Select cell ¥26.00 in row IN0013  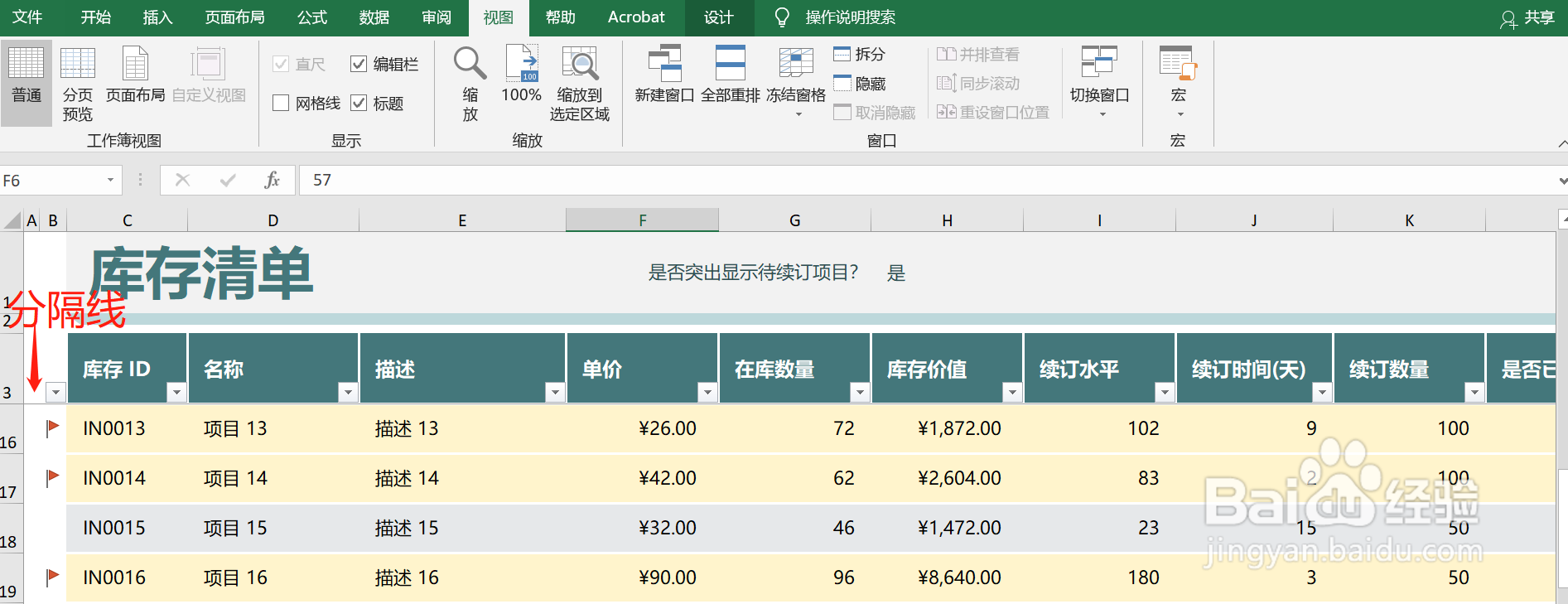coord(642,428)
